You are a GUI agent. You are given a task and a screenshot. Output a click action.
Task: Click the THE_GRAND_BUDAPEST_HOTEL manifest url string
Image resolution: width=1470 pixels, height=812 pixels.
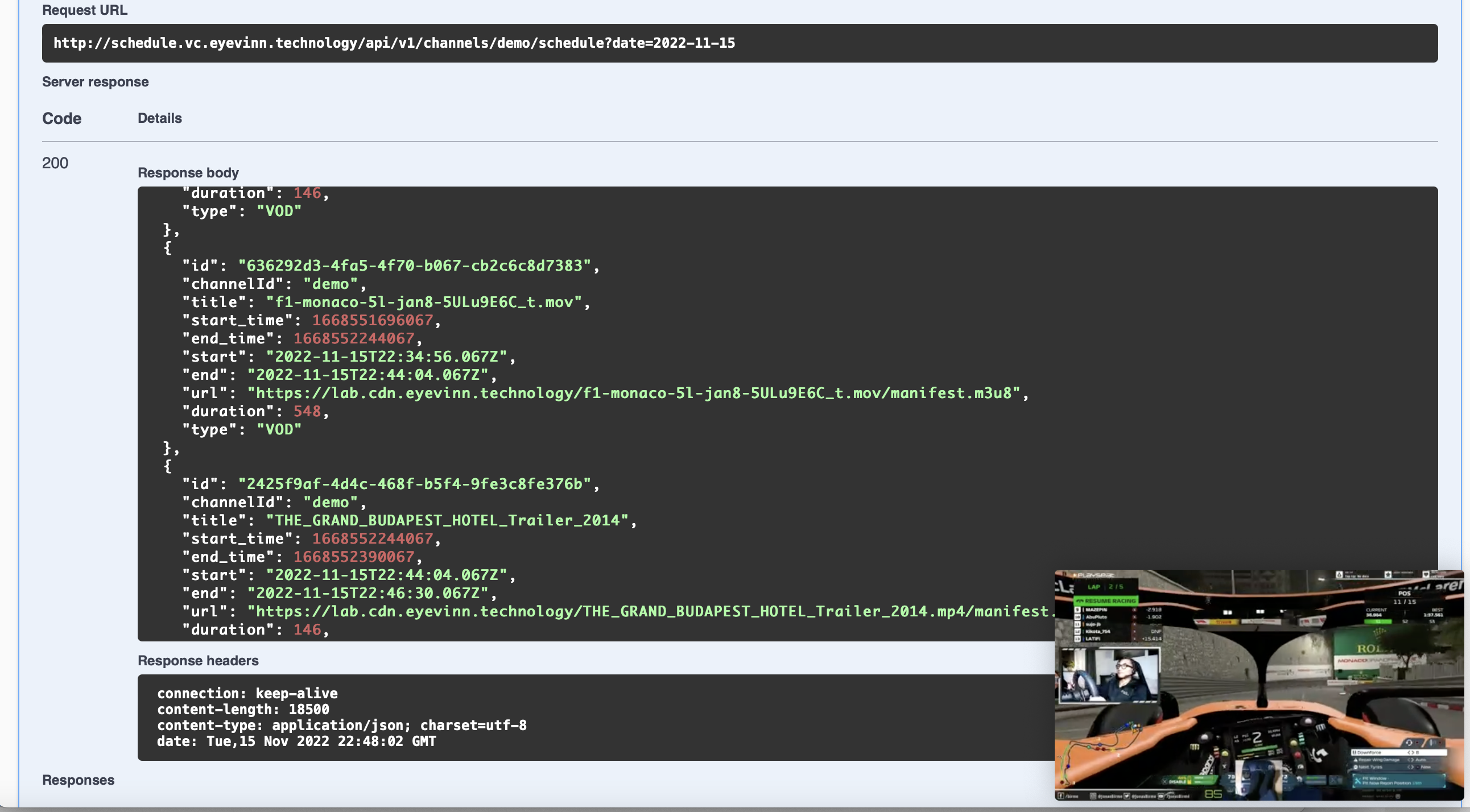[x=651, y=611]
